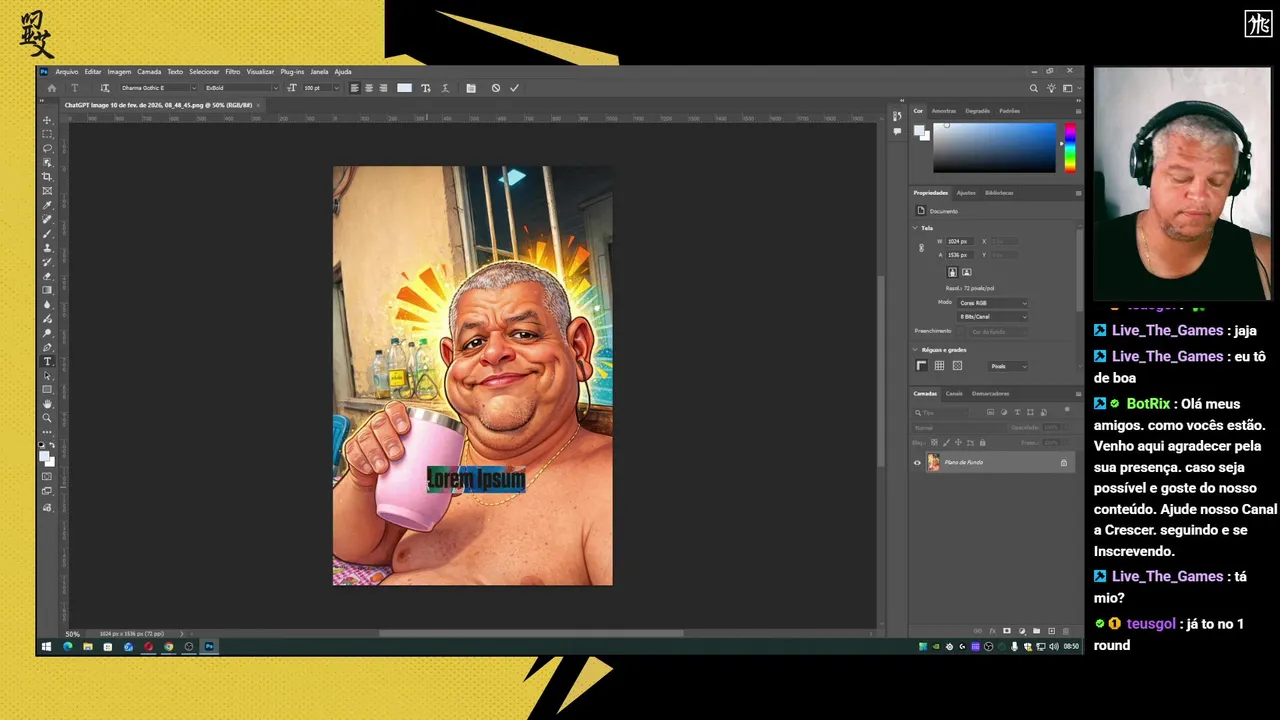Collapse the Réguas e grades section
1280x720 pixels.
tap(915, 350)
